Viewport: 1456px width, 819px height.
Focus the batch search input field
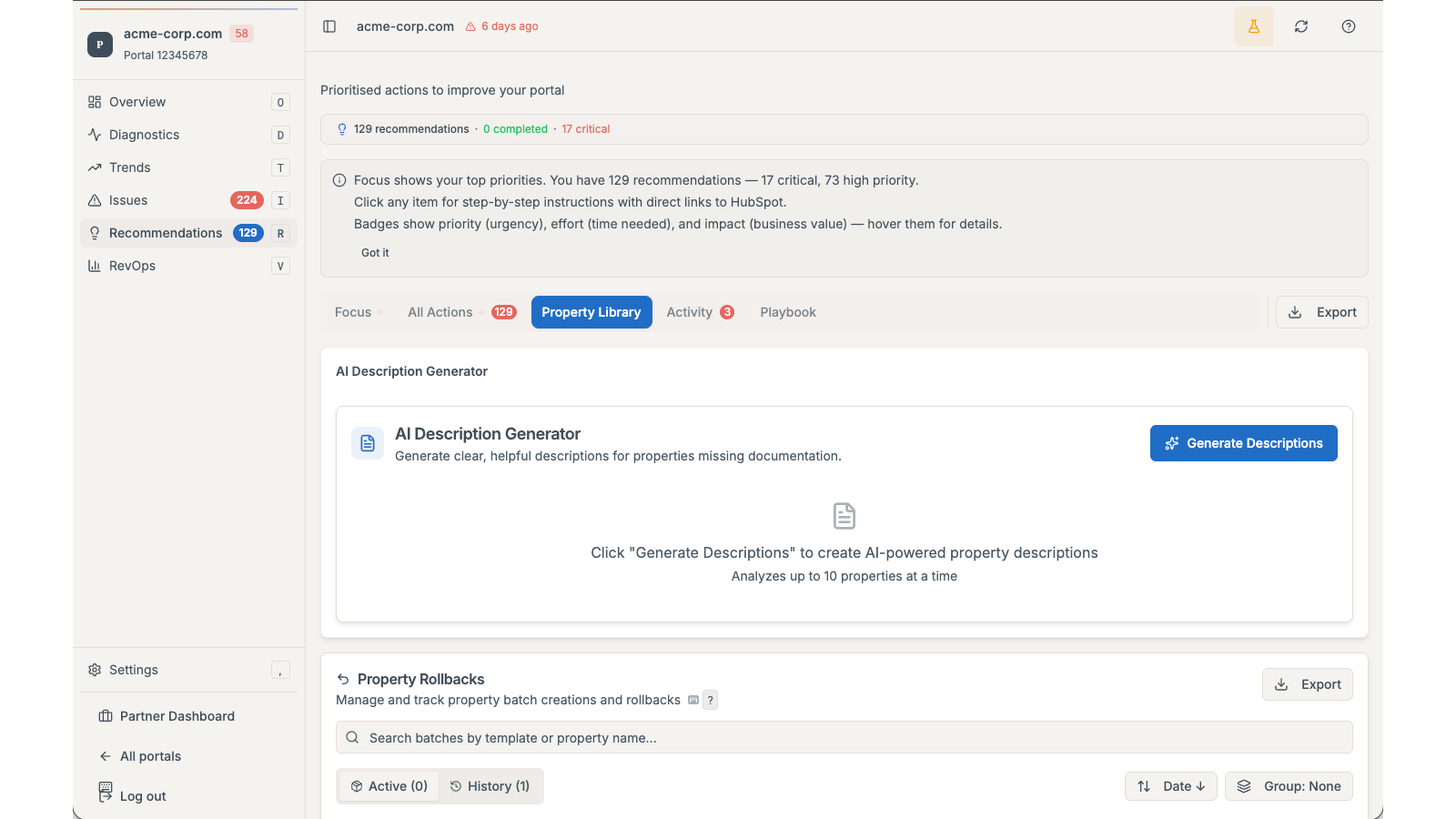(844, 738)
